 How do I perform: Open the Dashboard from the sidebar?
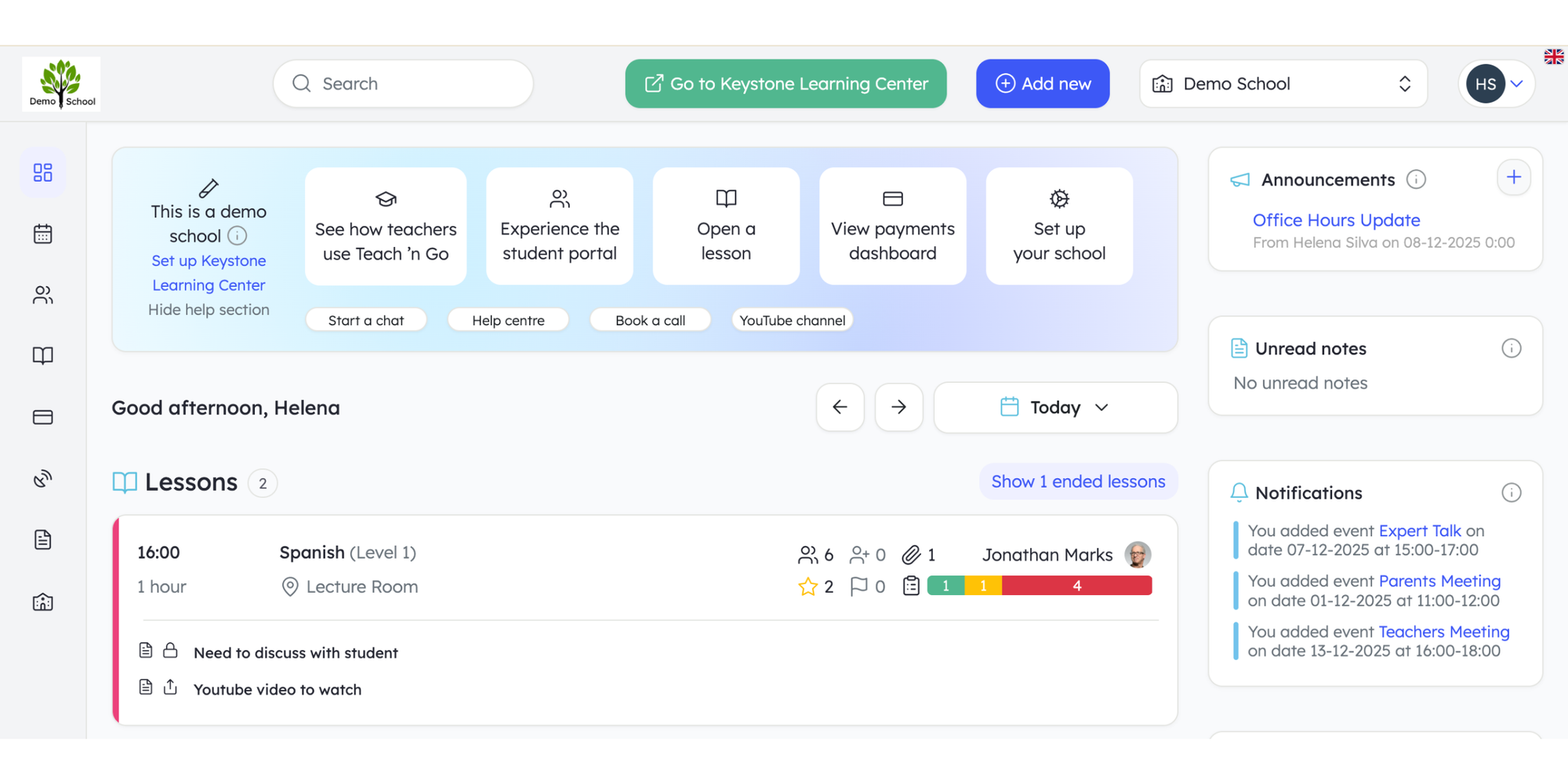click(x=42, y=172)
